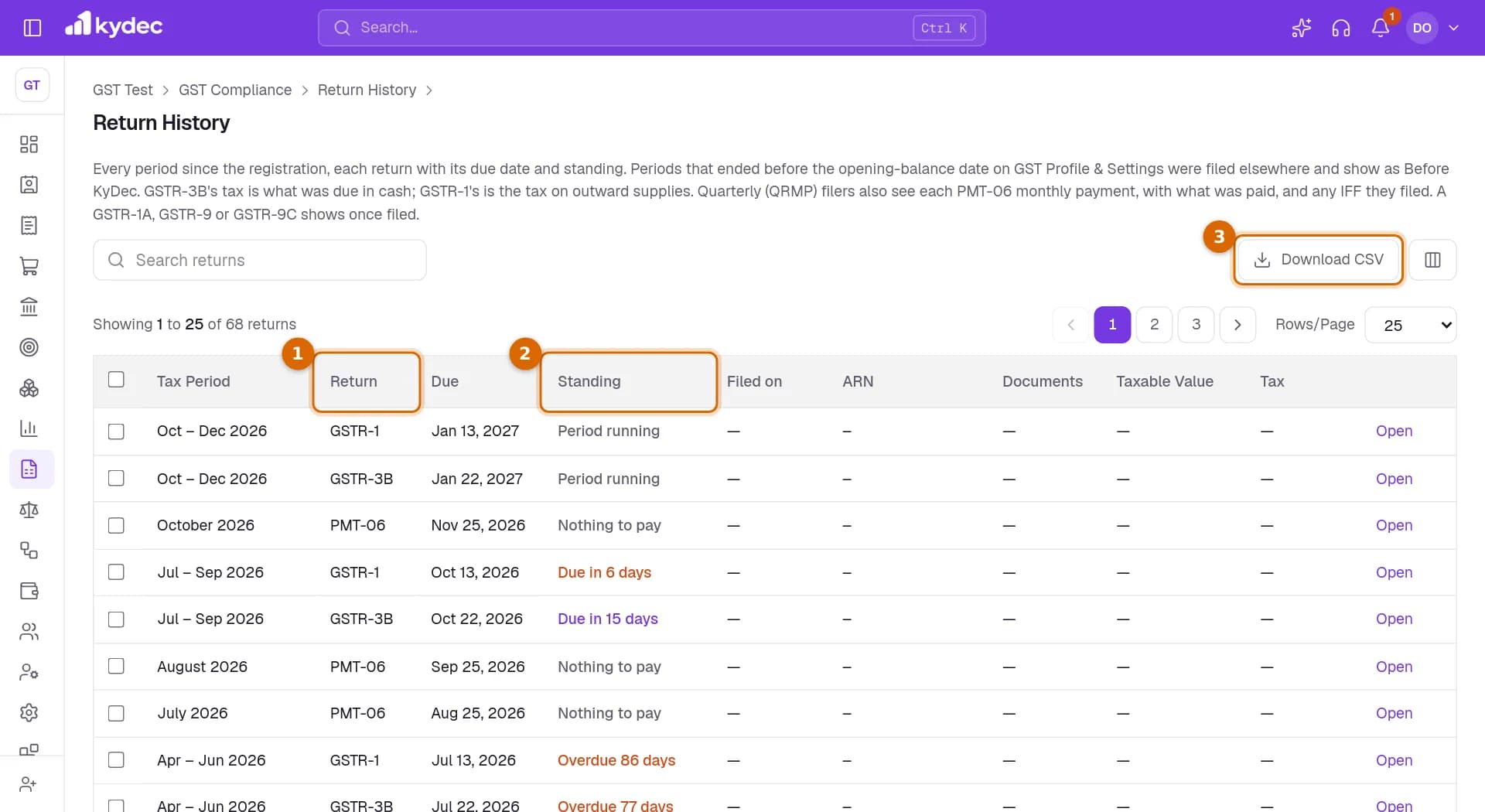1485x812 pixels.
Task: Check the Apr – Jun 2026 GSTR-1 row checkbox
Action: point(116,760)
